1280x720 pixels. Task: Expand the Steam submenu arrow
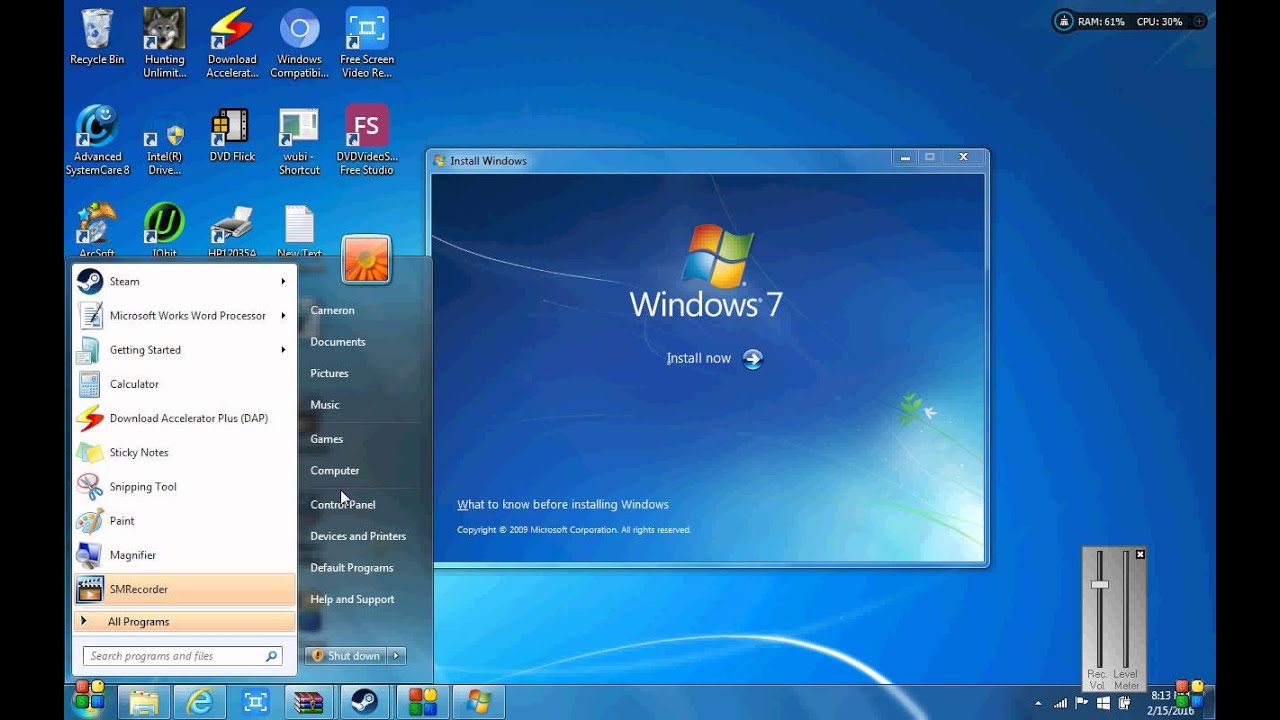(283, 282)
